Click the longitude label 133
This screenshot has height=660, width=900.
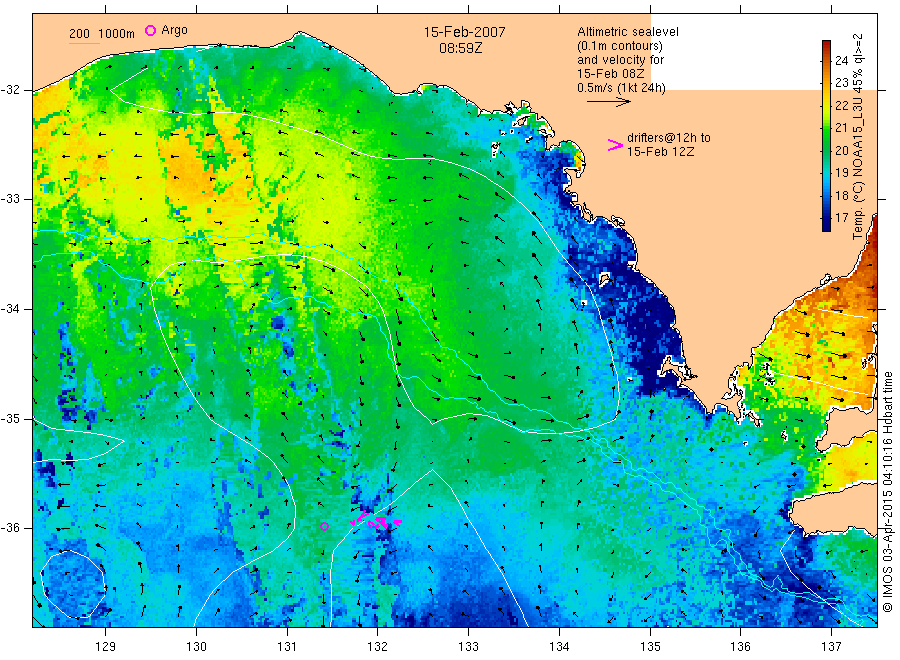pyautogui.click(x=468, y=647)
